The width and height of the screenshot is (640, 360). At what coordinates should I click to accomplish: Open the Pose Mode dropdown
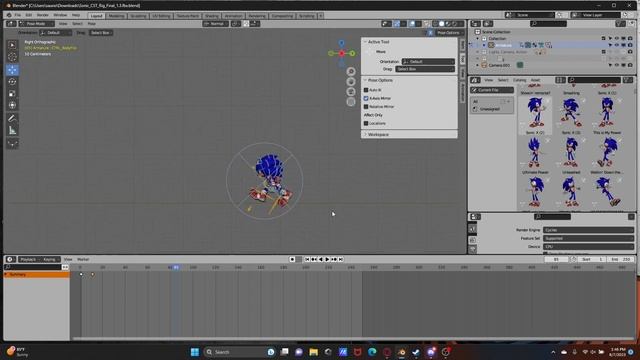(36, 24)
